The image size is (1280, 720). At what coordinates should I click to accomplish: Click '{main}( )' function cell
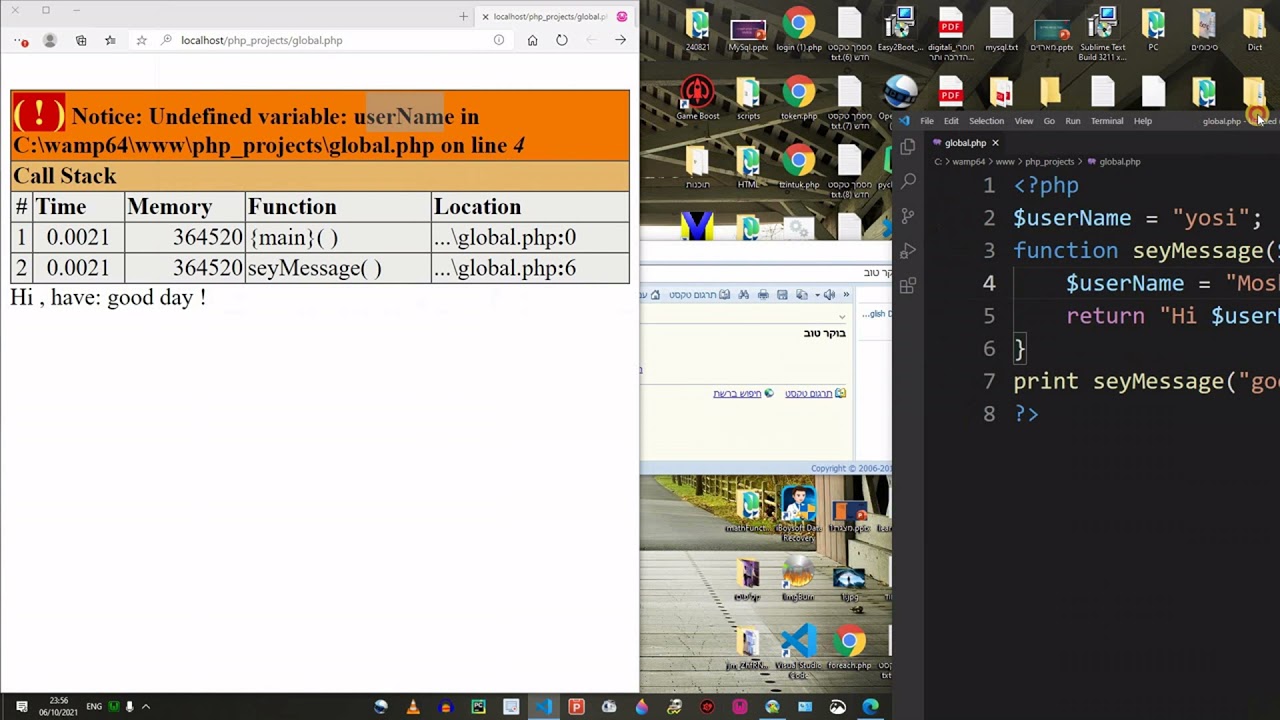338,237
